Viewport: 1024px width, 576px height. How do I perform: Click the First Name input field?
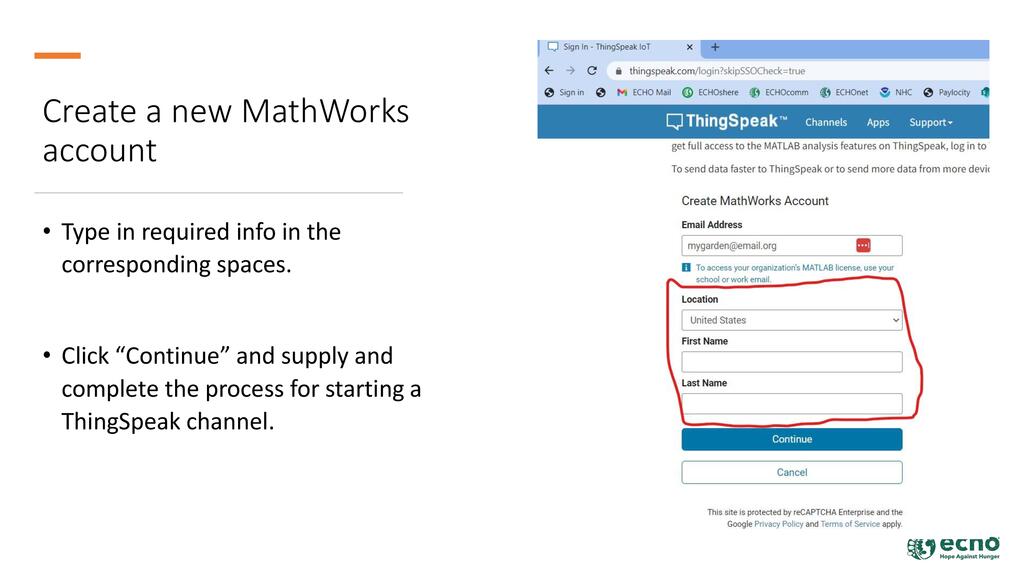tap(791, 362)
